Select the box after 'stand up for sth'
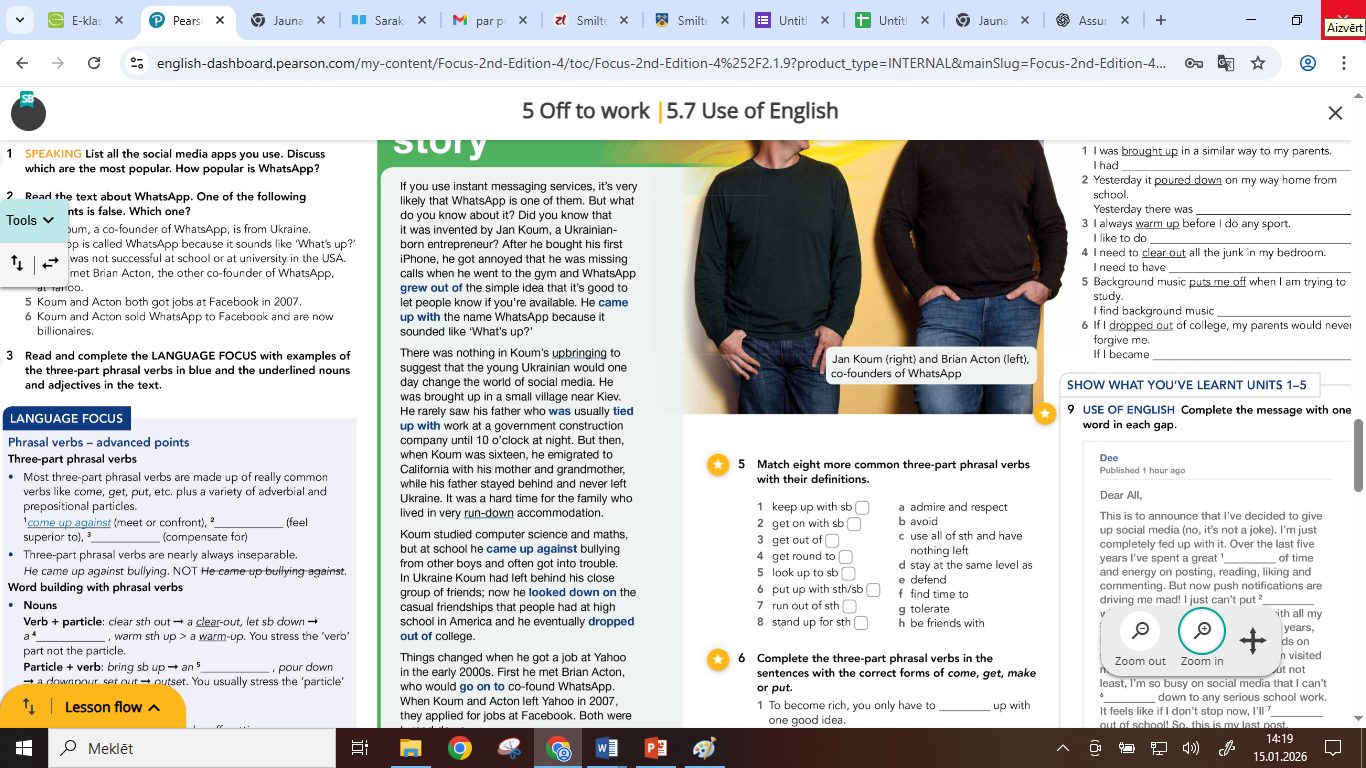 [861, 623]
